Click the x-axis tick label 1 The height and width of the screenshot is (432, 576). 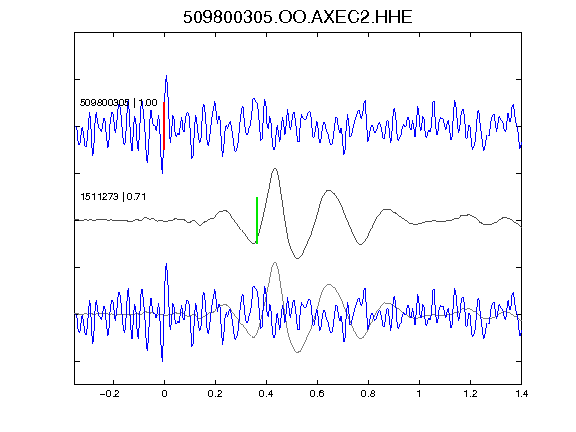(419, 394)
